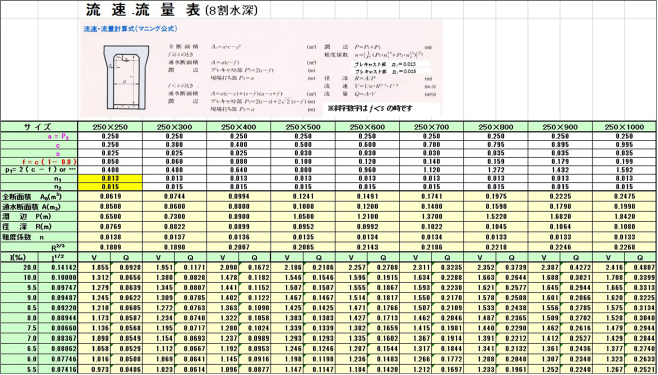Select cell 0.0619 in the 全断面積 row

pos(110,196)
